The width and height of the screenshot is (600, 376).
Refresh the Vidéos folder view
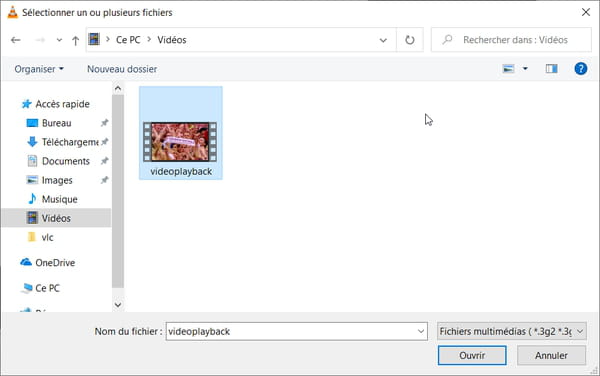(409, 40)
